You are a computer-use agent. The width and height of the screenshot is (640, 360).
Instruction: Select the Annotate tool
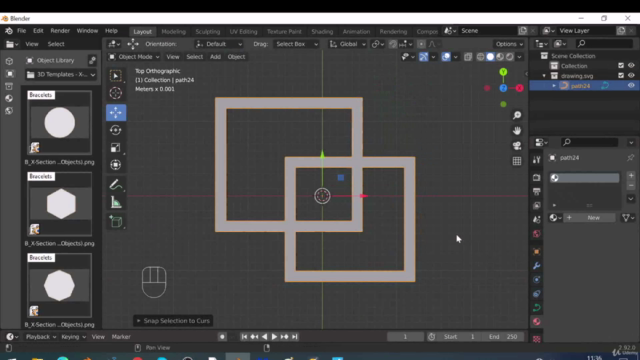point(116,185)
